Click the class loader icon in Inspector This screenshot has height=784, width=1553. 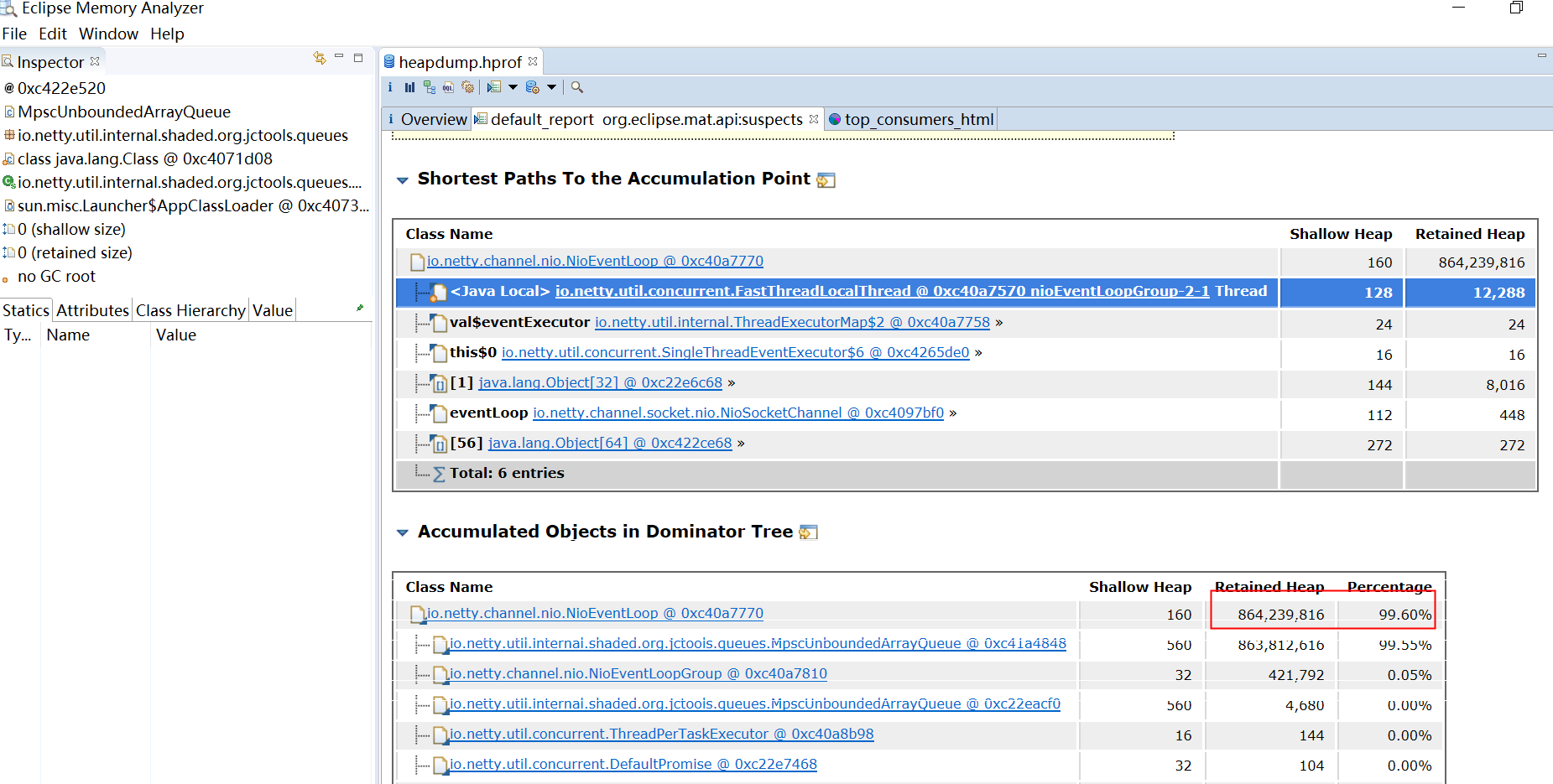(x=9, y=205)
